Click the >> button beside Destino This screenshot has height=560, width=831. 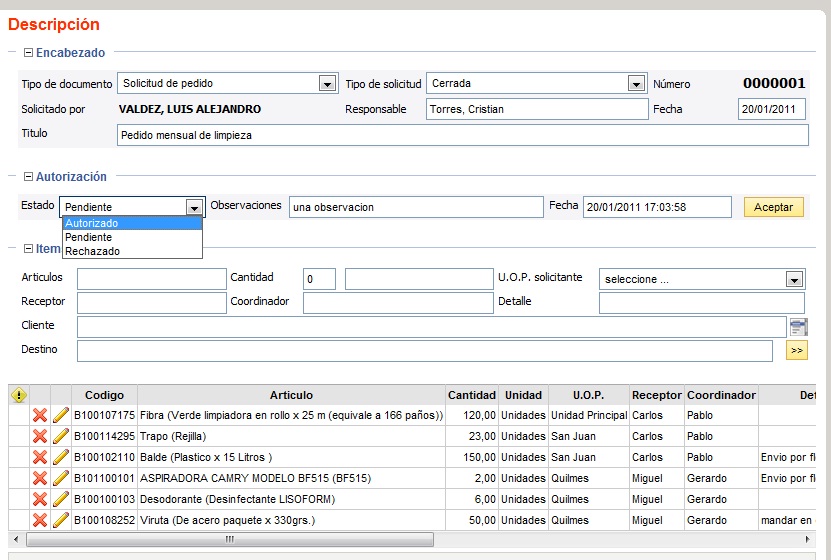pos(797,351)
